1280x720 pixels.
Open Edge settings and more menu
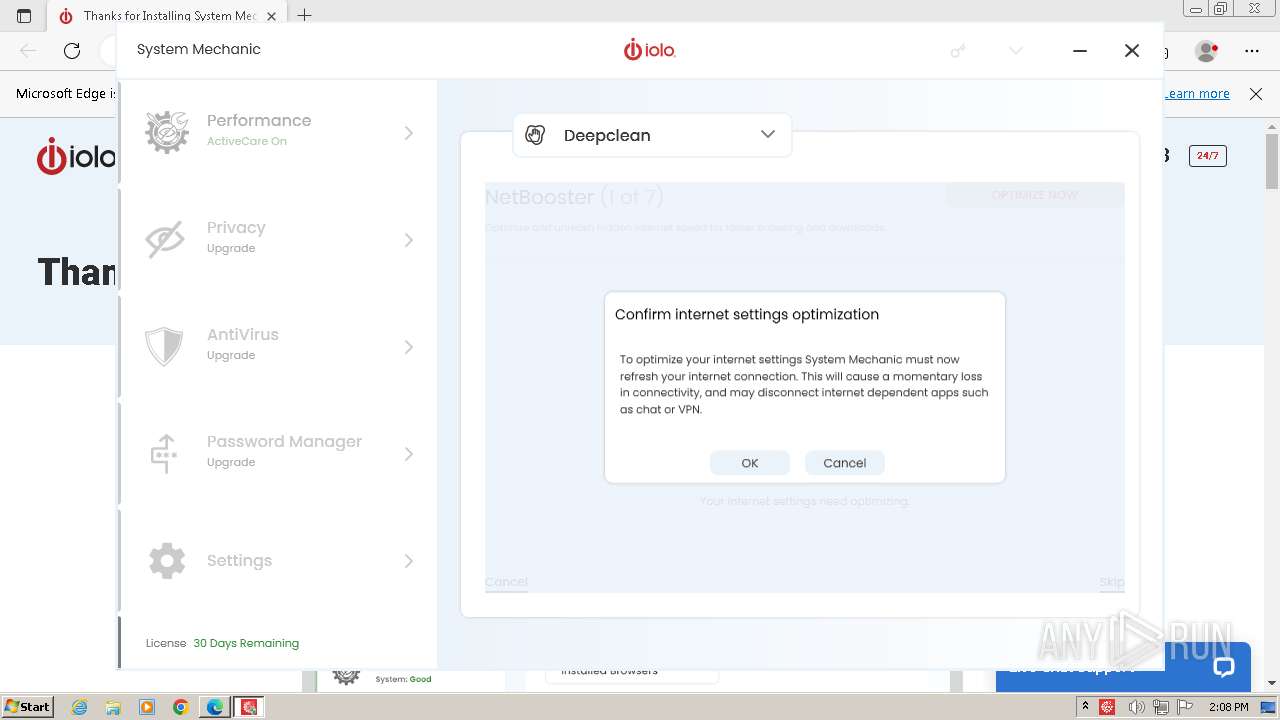click(x=1252, y=50)
